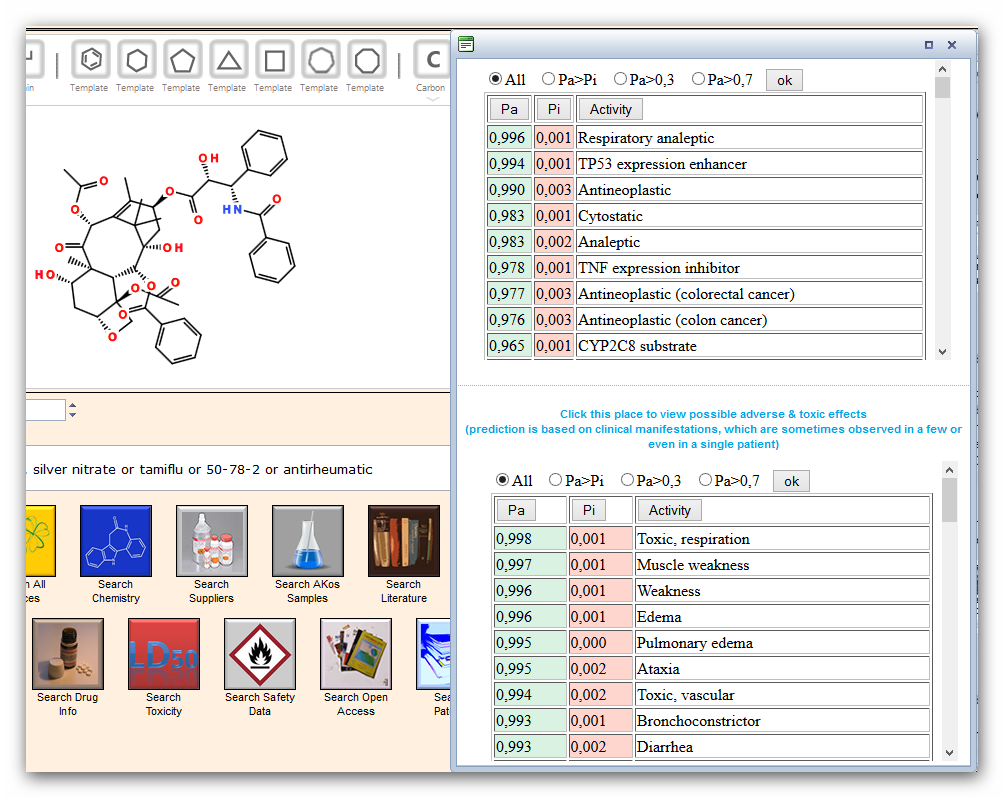Image resolution: width=1004 pixels, height=798 pixels.
Task: Expand the chevron below the Carbon button
Action: pos(433,99)
